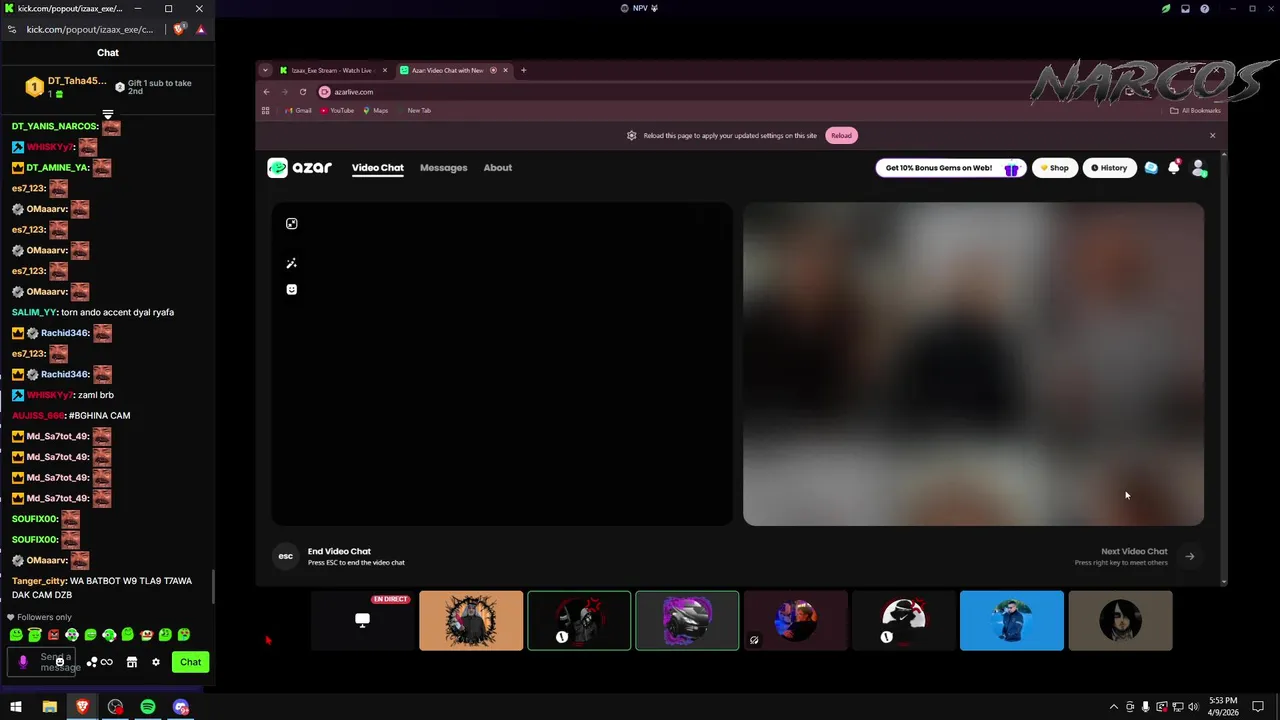The height and width of the screenshot is (720, 1280).
Task: Click volume icon in system tray
Action: pyautogui.click(x=1193, y=707)
